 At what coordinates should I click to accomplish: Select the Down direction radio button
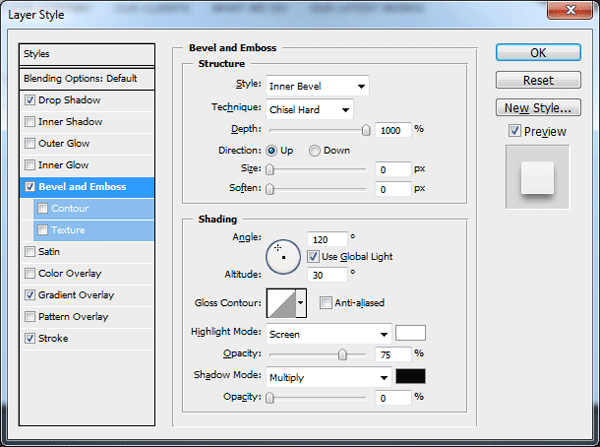coord(315,151)
